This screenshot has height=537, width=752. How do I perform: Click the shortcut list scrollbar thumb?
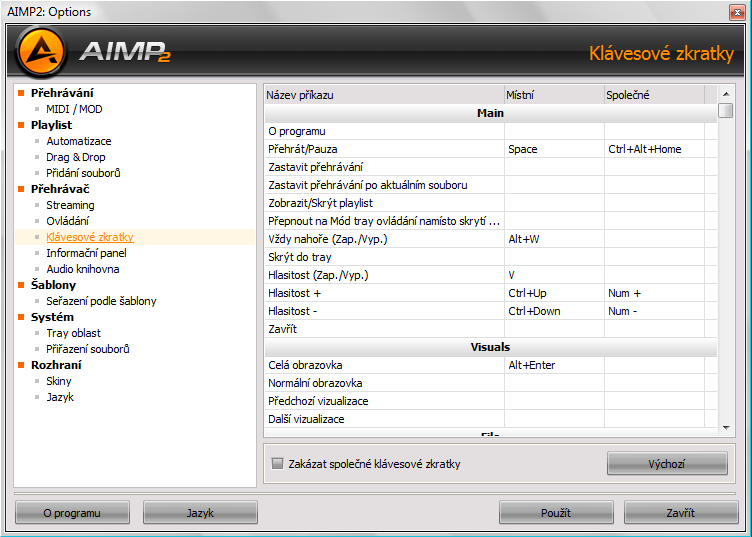[726, 110]
